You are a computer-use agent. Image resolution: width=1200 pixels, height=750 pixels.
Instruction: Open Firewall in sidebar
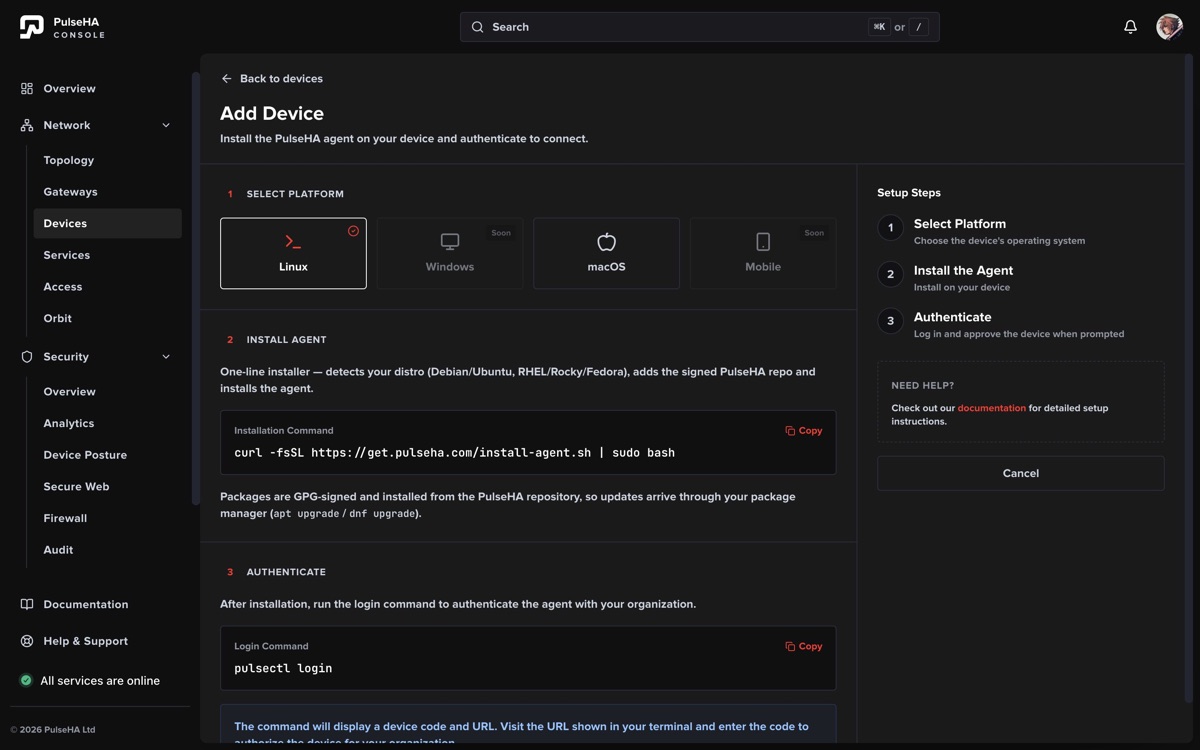pyautogui.click(x=107, y=518)
